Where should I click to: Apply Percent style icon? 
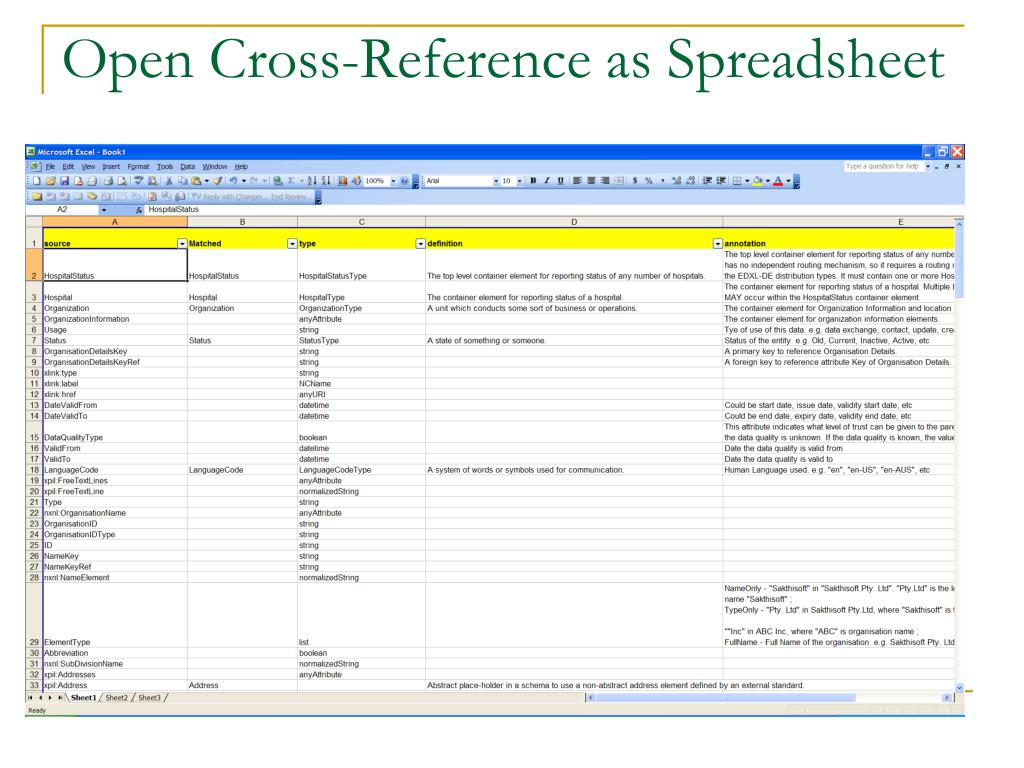648,181
